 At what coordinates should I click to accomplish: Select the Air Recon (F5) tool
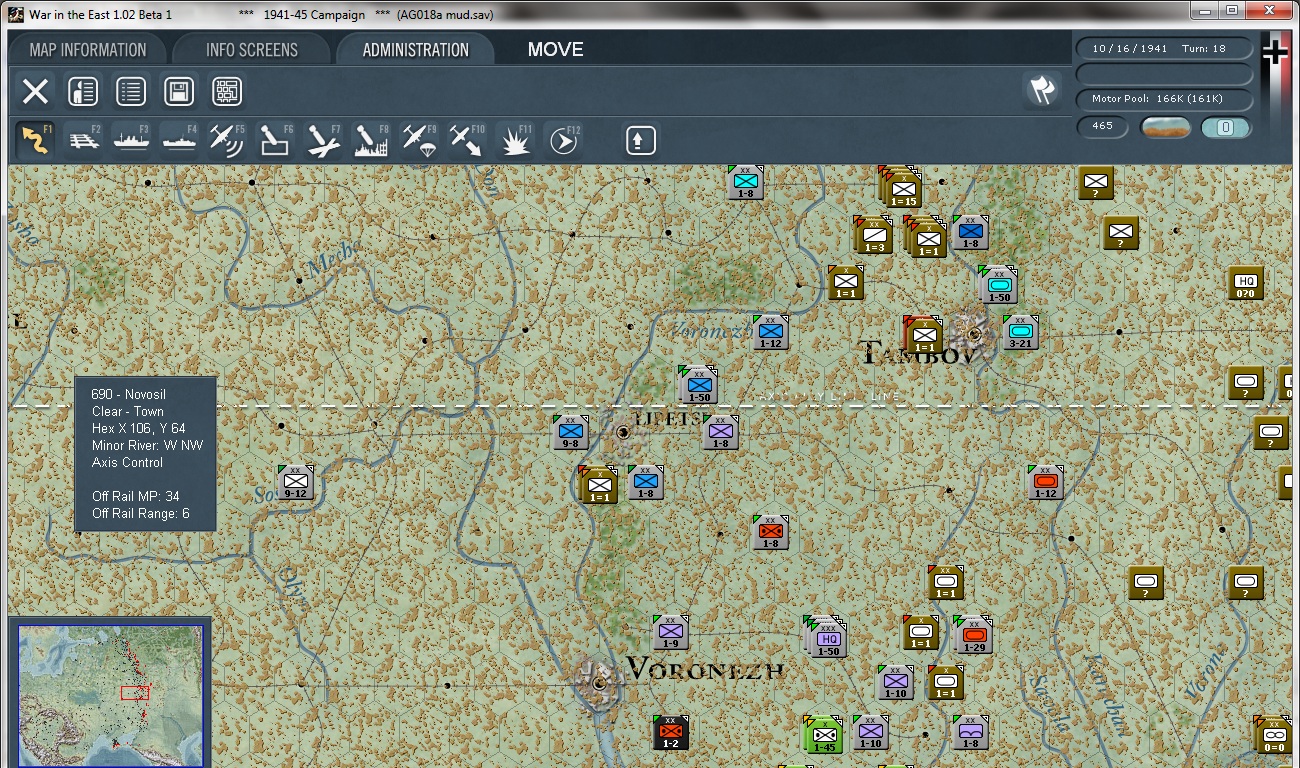tap(228, 140)
